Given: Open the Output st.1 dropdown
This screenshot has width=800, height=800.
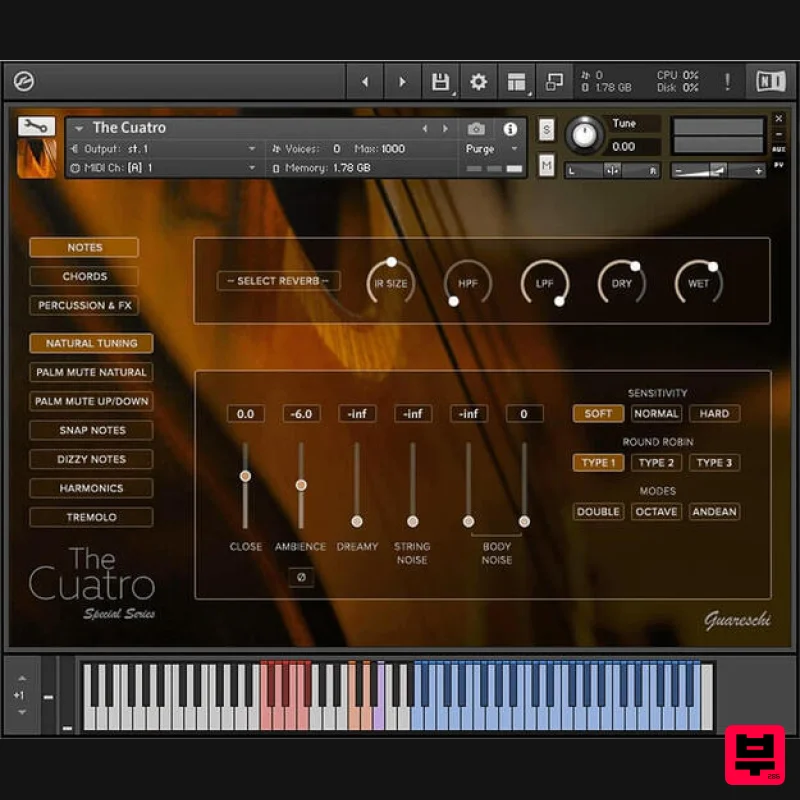Looking at the screenshot, I should pyautogui.click(x=160, y=148).
